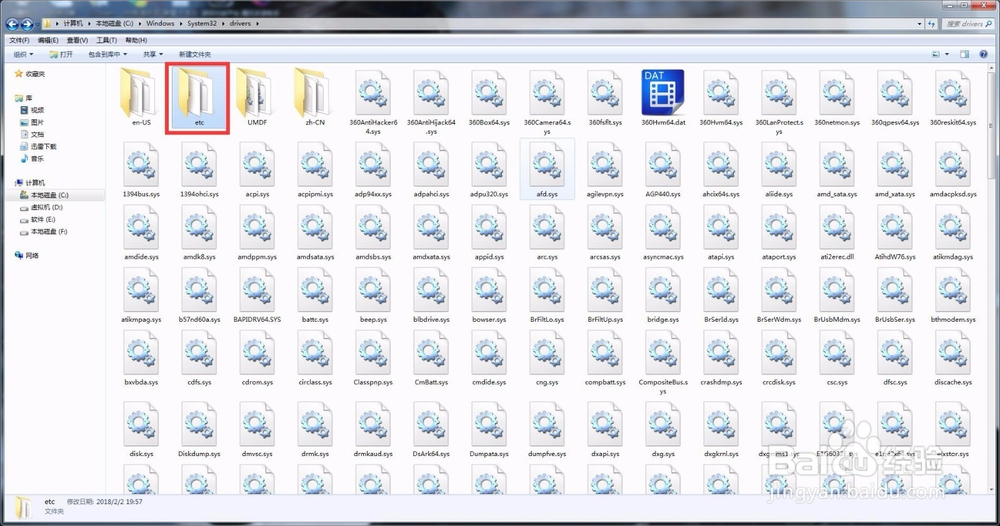This screenshot has height=526, width=1000.
Task: Click the 搜索 drivers search box
Action: click(x=967, y=24)
